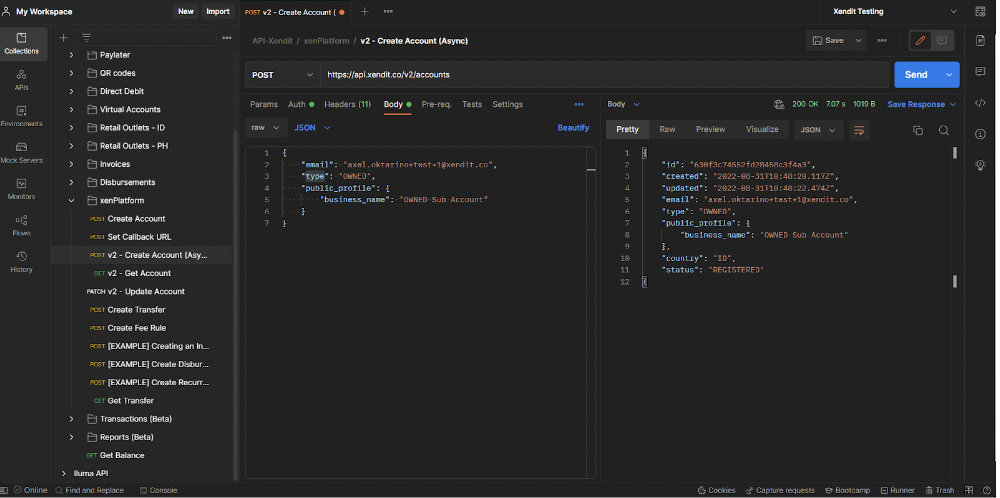Switch to the Auth tab
Viewport: 1000px width, 498px height.
(x=301, y=104)
